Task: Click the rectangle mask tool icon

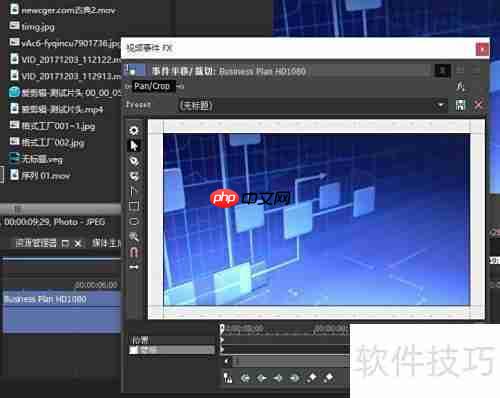Action: (x=134, y=206)
